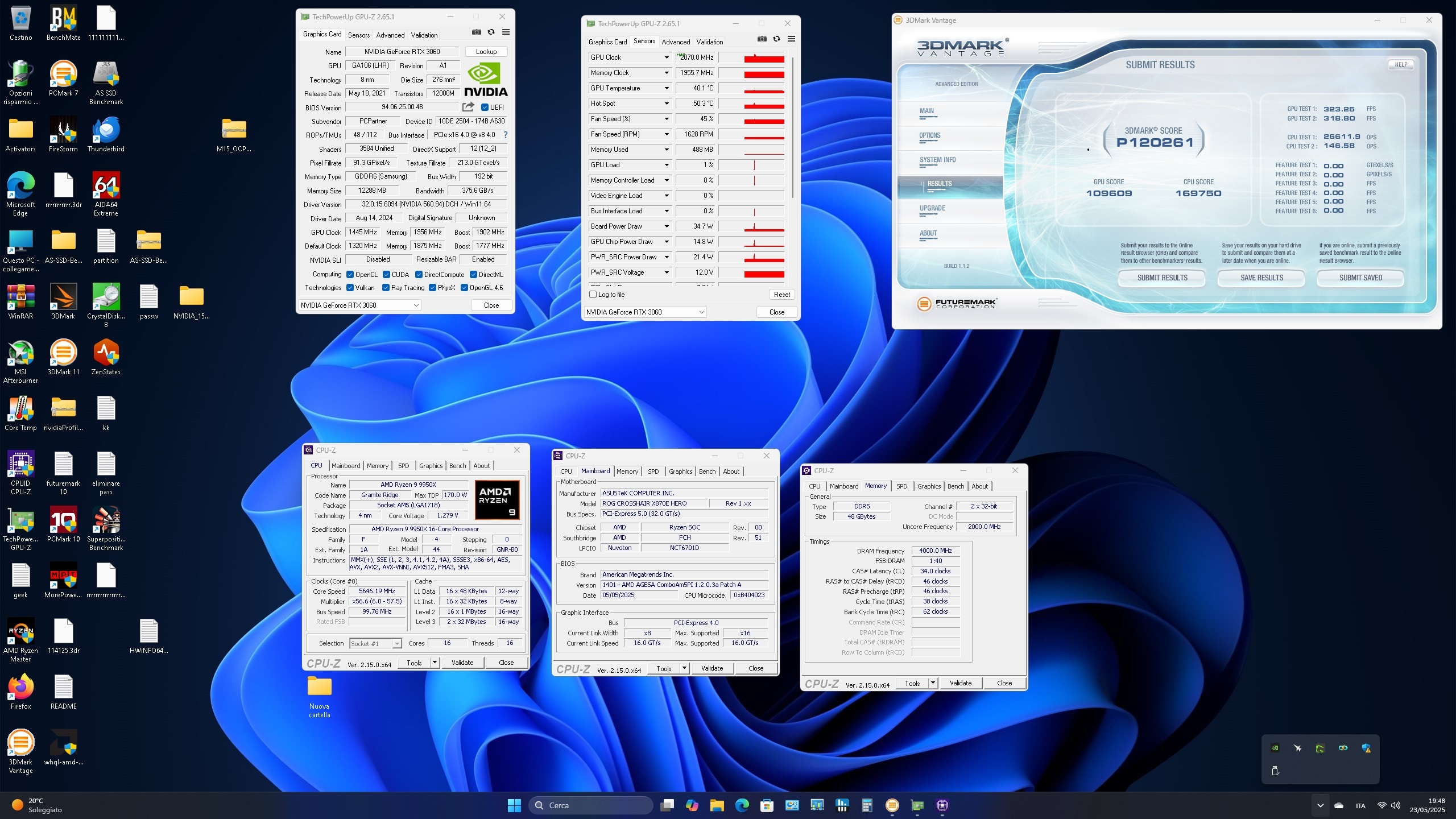Viewport: 1456px width, 819px height.
Task: Enable Log to file checkbox
Action: [x=593, y=295]
